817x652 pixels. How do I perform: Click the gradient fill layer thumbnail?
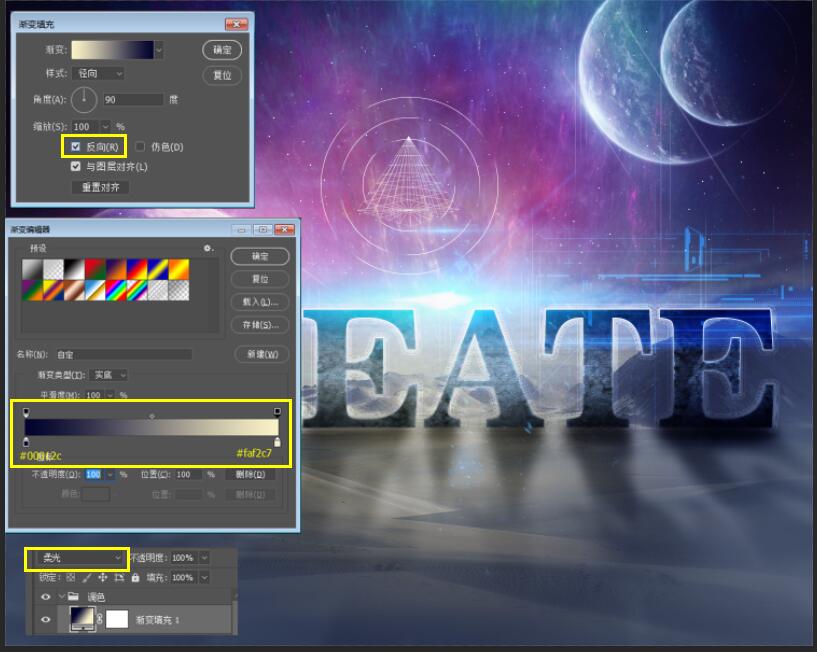(83, 619)
